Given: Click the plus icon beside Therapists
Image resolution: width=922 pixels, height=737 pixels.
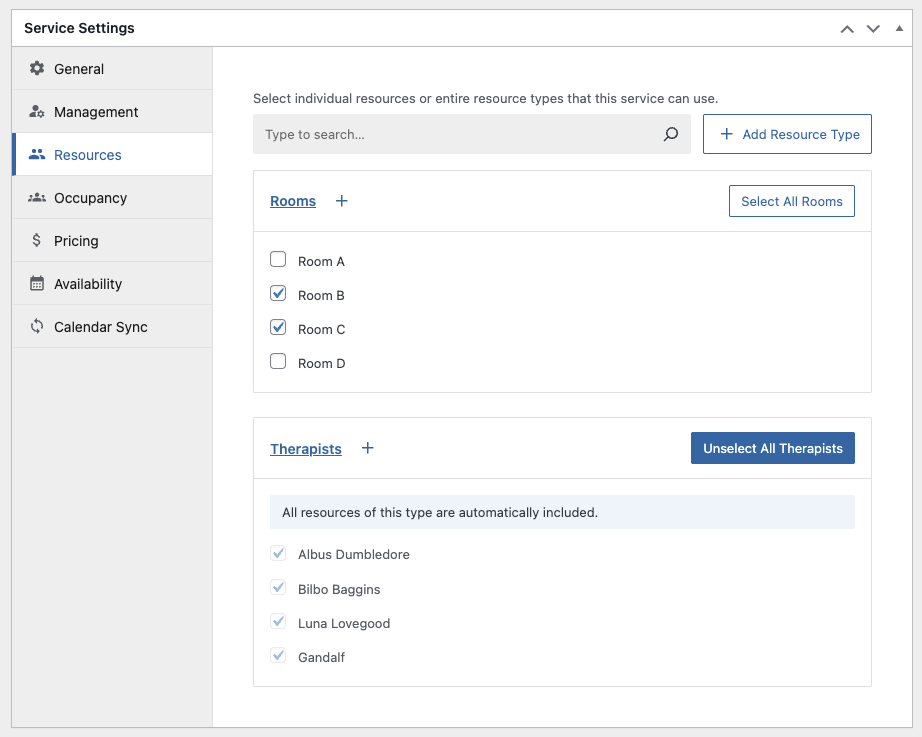Looking at the screenshot, I should coord(368,449).
